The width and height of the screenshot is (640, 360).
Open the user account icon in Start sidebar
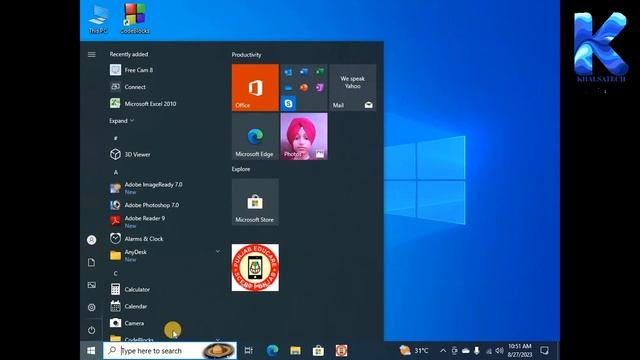[x=91, y=240]
